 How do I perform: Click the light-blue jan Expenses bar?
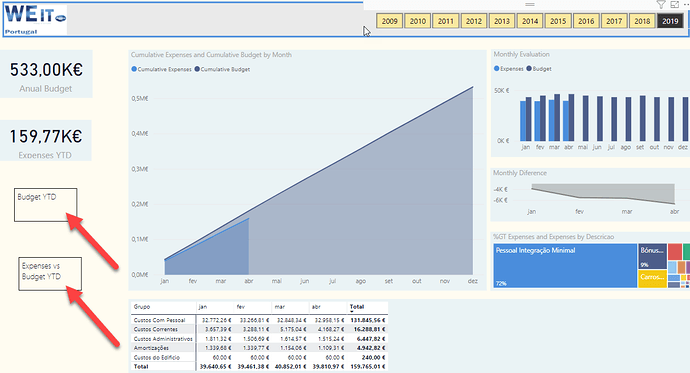click(523, 121)
